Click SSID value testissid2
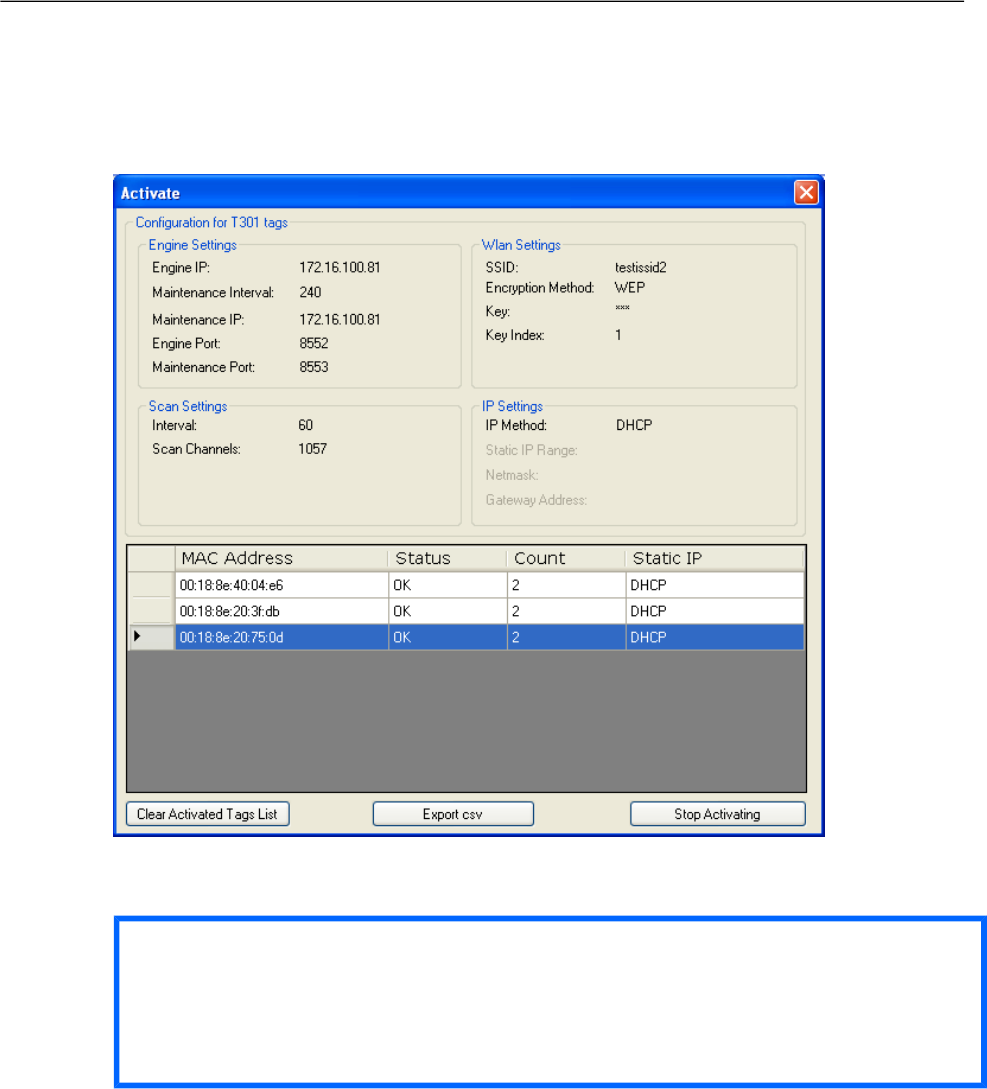 [x=640, y=267]
